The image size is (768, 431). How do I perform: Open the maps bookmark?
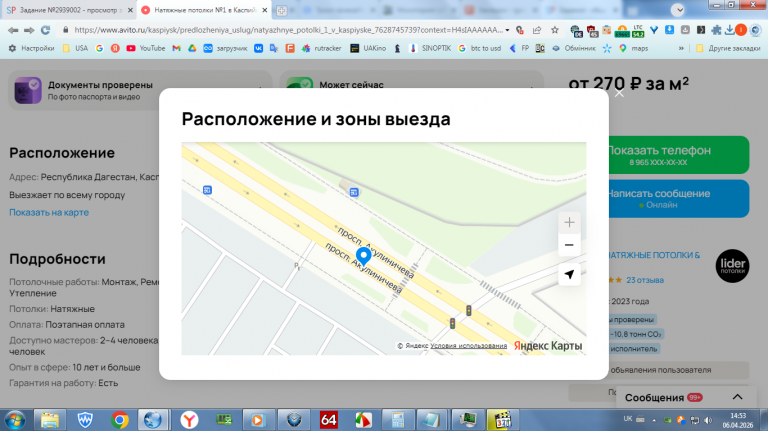[x=634, y=48]
